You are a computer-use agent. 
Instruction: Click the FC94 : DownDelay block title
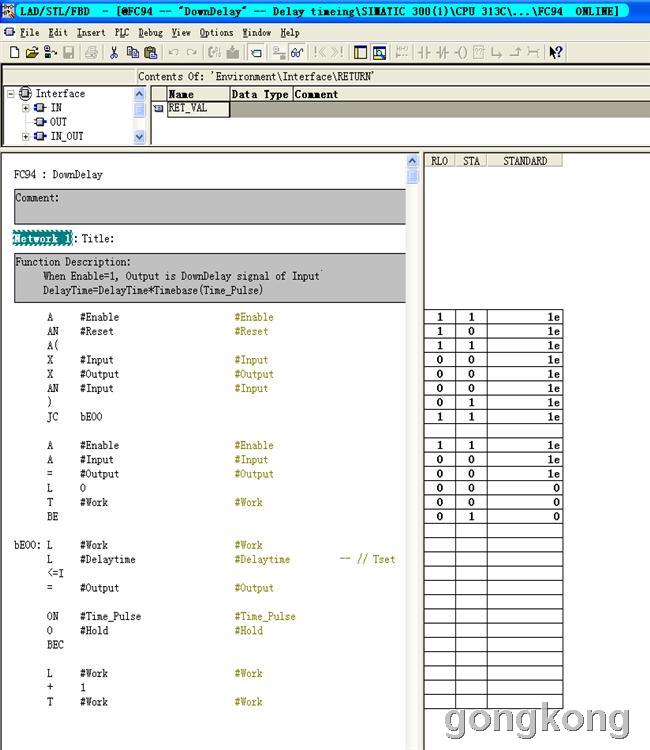click(x=58, y=175)
